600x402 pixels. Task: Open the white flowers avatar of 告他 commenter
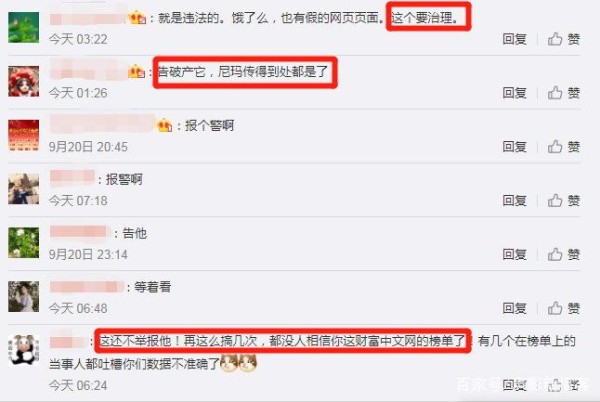[x=24, y=243]
